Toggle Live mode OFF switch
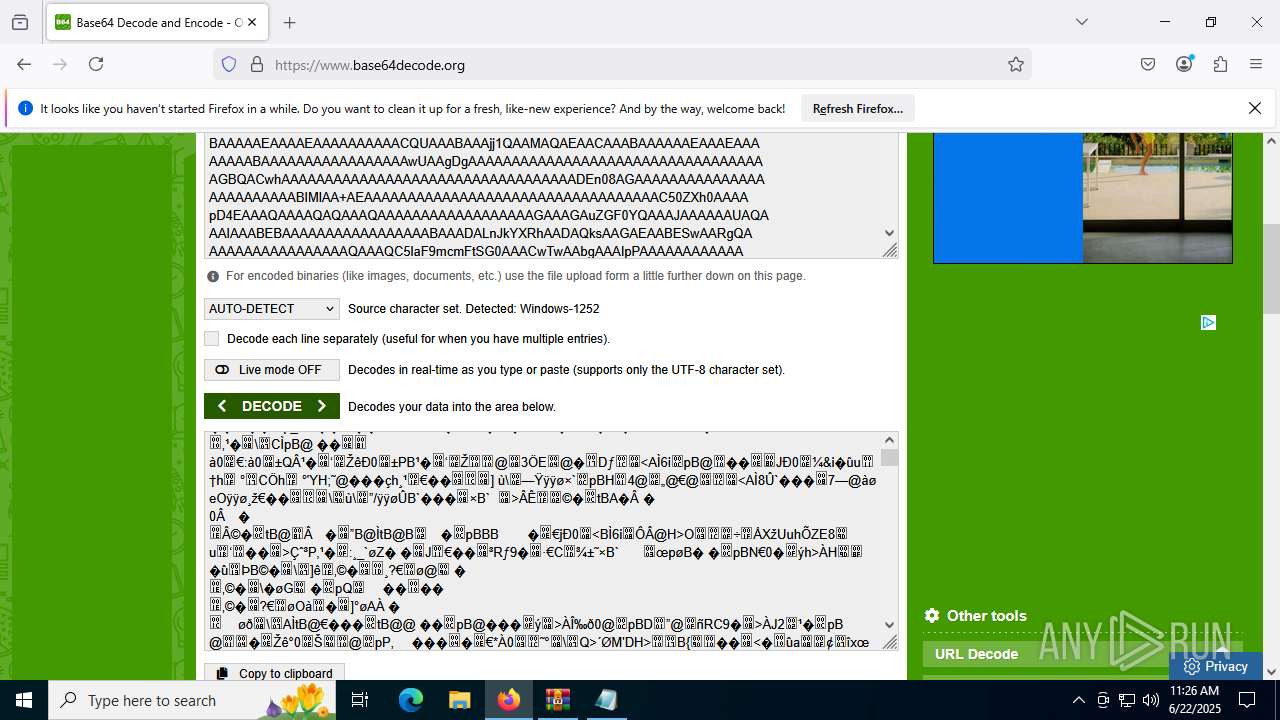 point(272,370)
